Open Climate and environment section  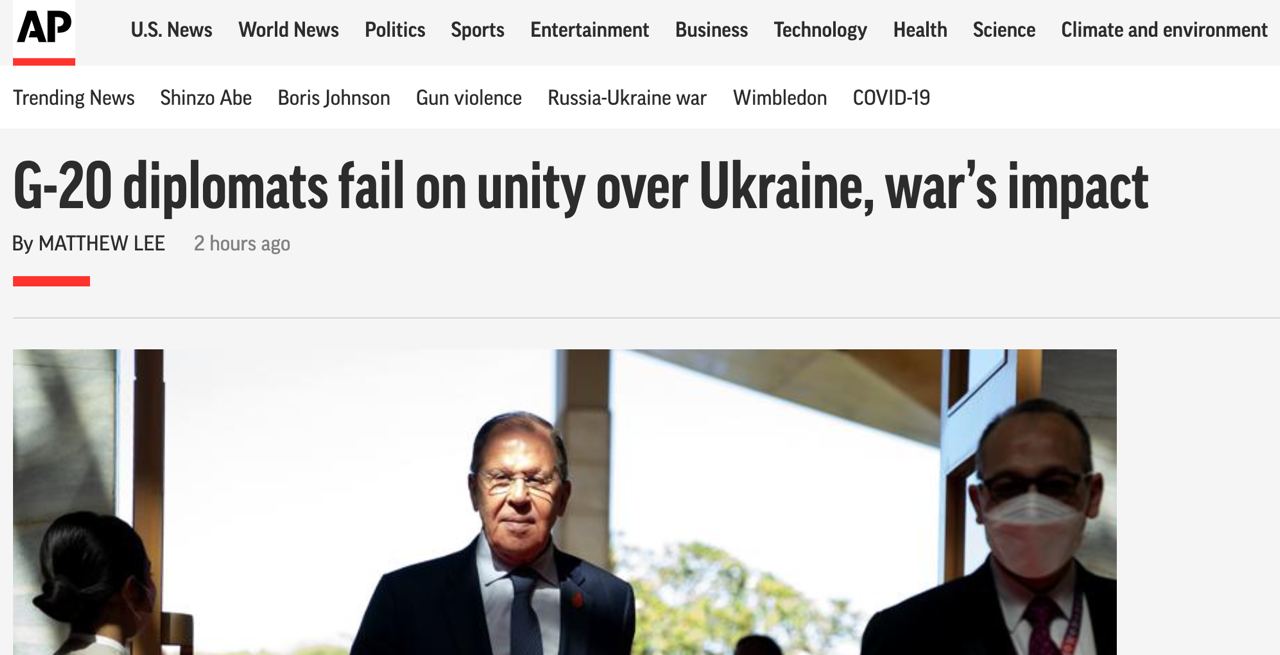(x=1164, y=30)
